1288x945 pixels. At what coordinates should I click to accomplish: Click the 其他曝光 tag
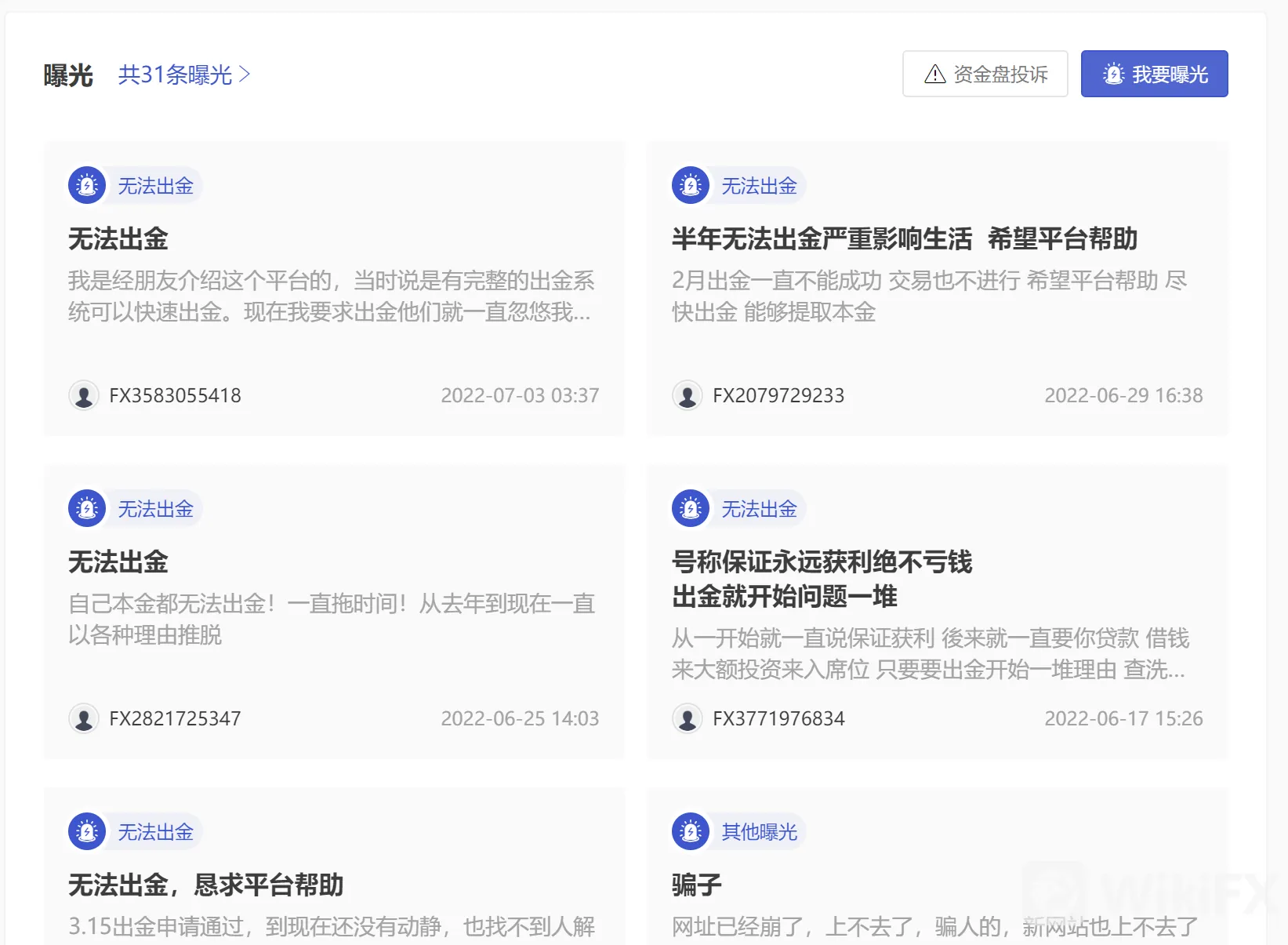pos(759,832)
